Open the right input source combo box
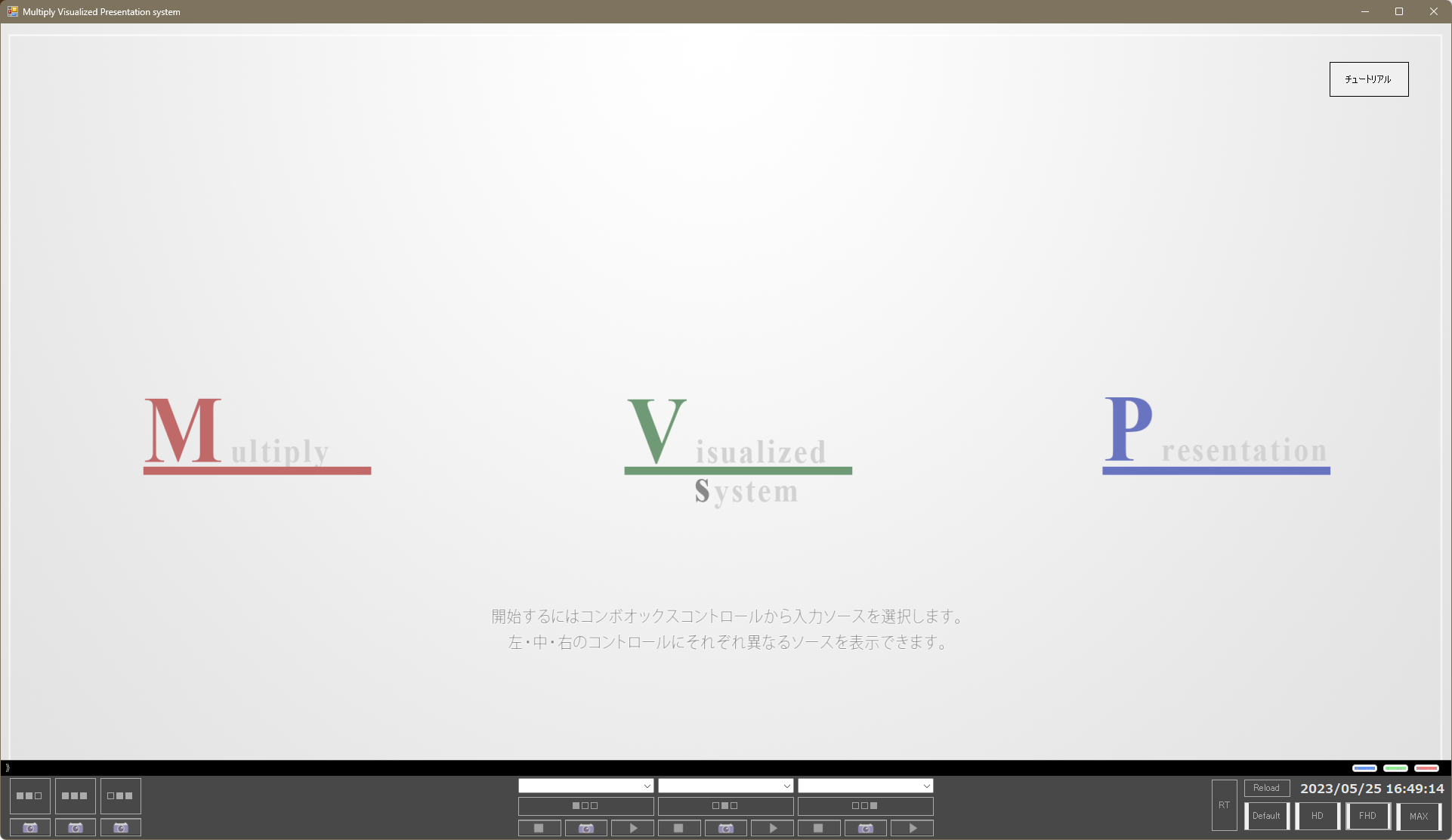The width and height of the screenshot is (1452, 840). [x=865, y=786]
